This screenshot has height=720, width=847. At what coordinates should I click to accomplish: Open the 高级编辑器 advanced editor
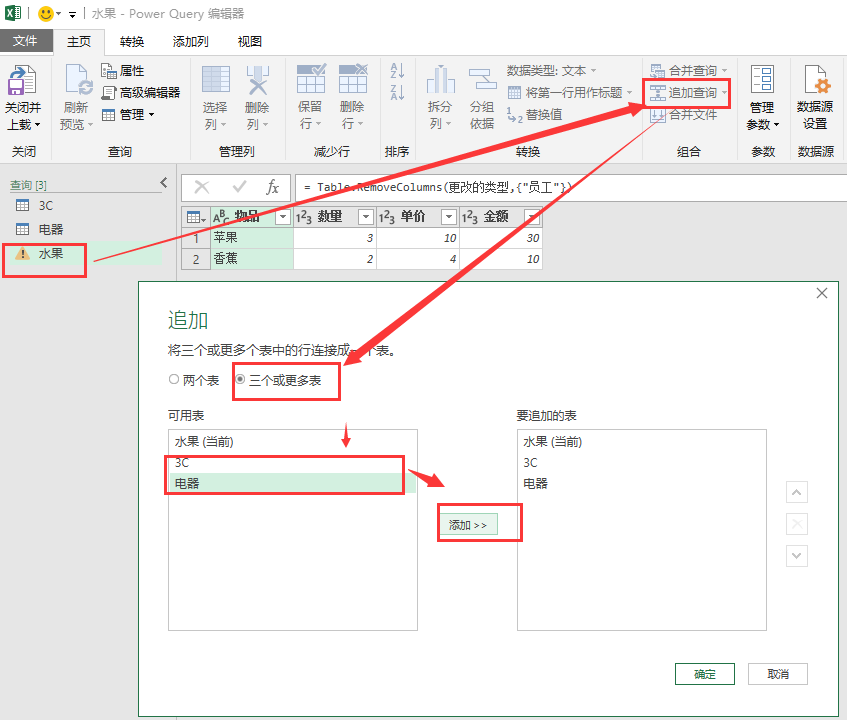tap(141, 93)
